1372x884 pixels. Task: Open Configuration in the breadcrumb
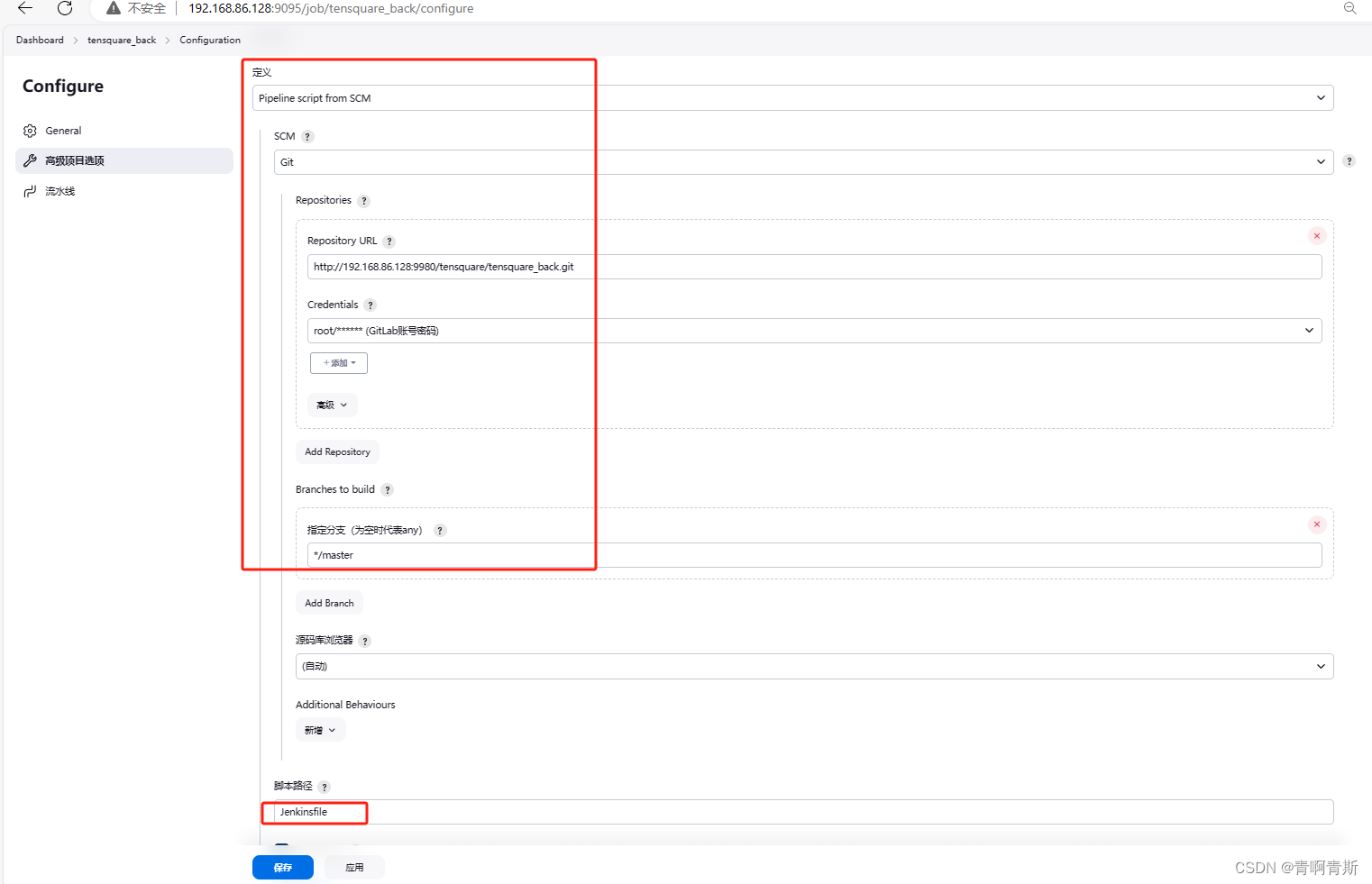pyautogui.click(x=210, y=40)
